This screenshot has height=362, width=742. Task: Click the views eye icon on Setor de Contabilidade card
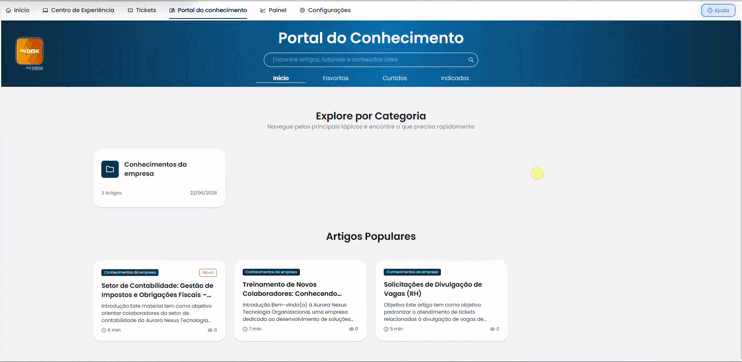tap(210, 330)
